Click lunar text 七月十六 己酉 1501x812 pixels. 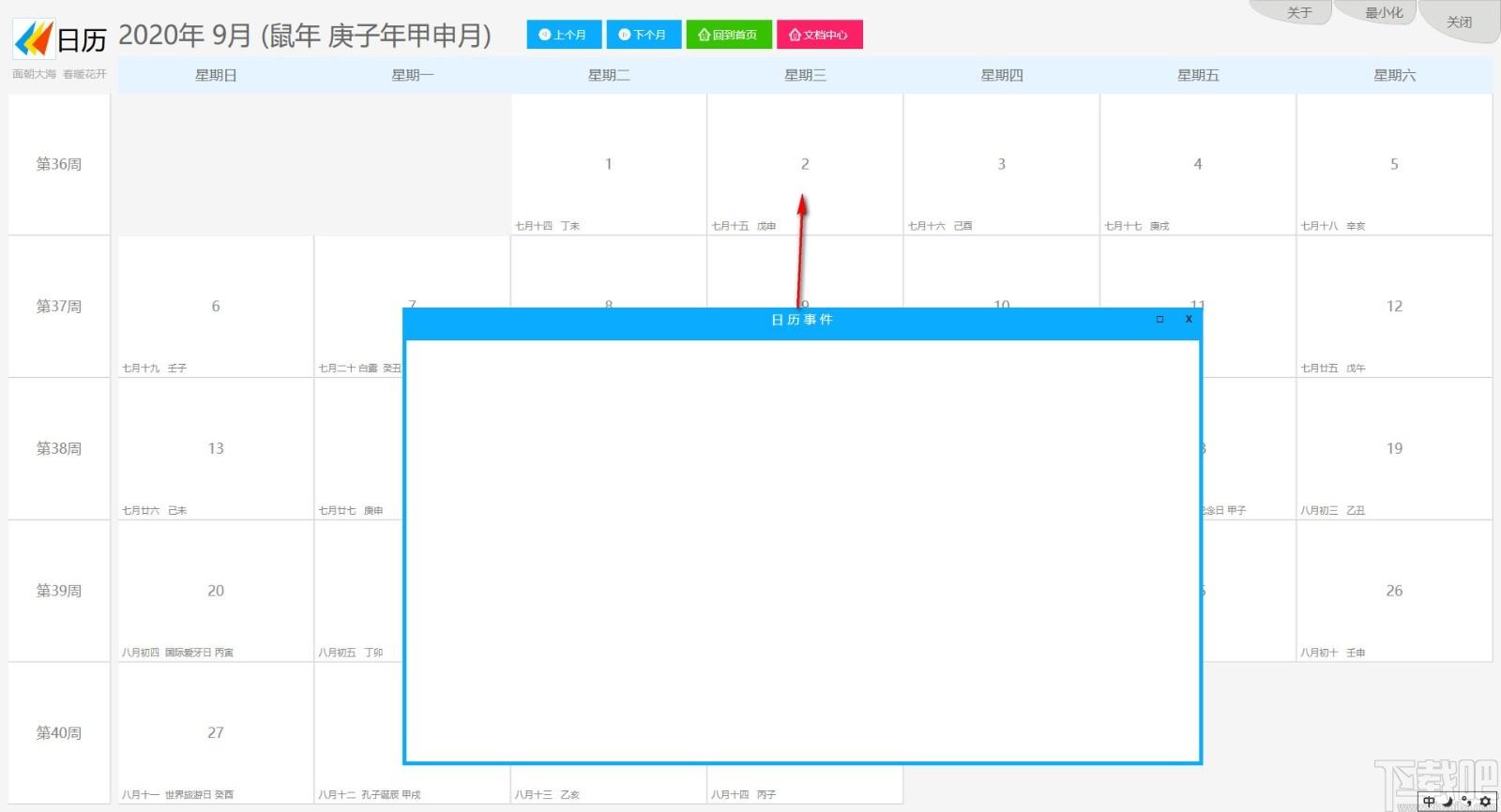[940, 226]
